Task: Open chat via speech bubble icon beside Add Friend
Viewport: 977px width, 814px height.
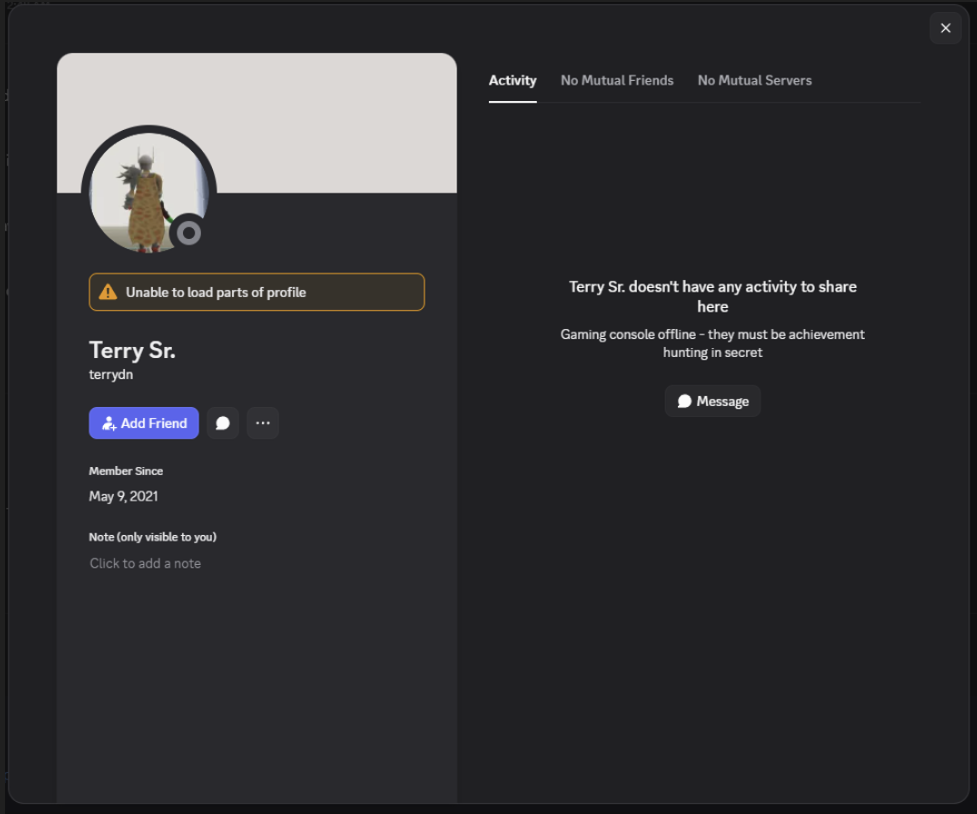Action: coord(222,423)
